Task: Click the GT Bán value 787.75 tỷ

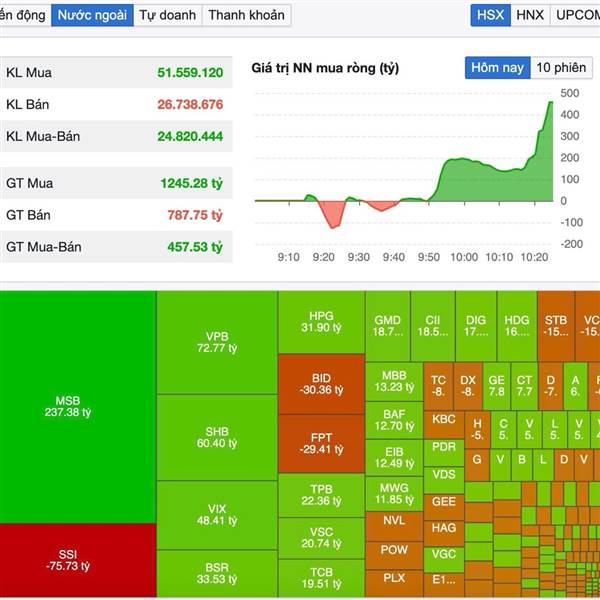Action: pos(195,215)
